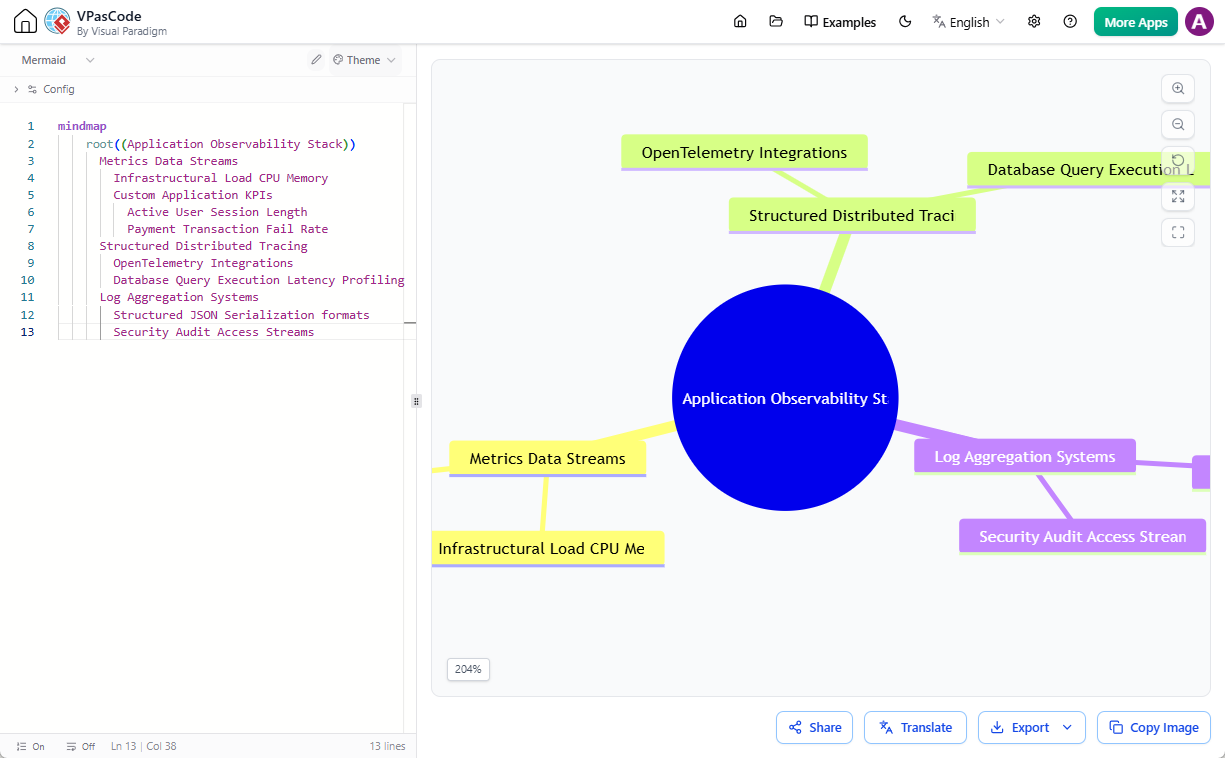
Task: Select the Metrics Data Streams node
Action: [547, 459]
